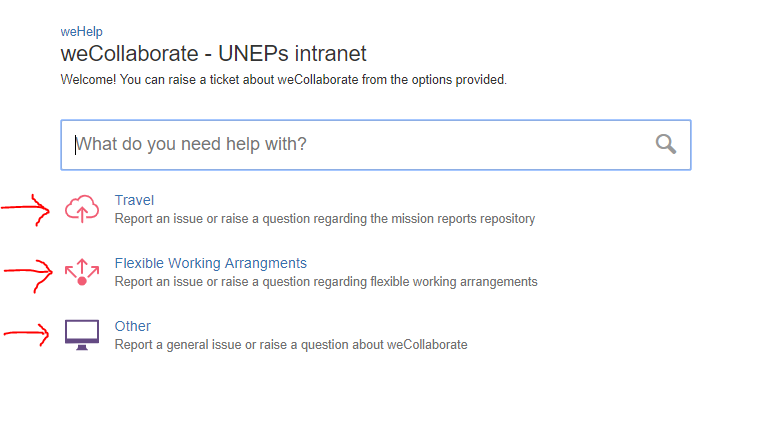Viewport: 765px width, 430px height.
Task: Click the general issue weCollaborate description
Action: click(x=291, y=345)
